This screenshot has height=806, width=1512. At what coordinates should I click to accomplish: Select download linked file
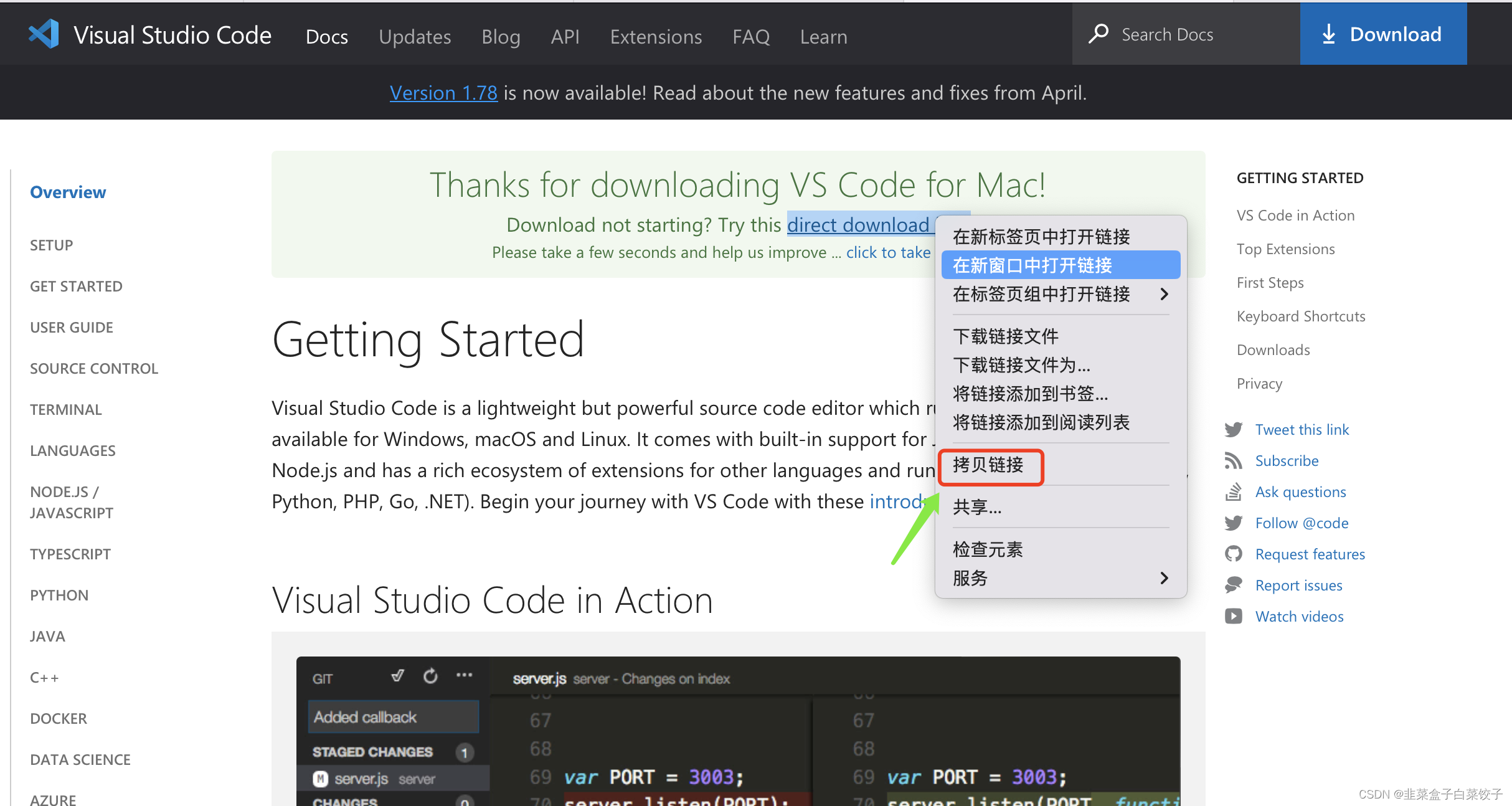1061,336
